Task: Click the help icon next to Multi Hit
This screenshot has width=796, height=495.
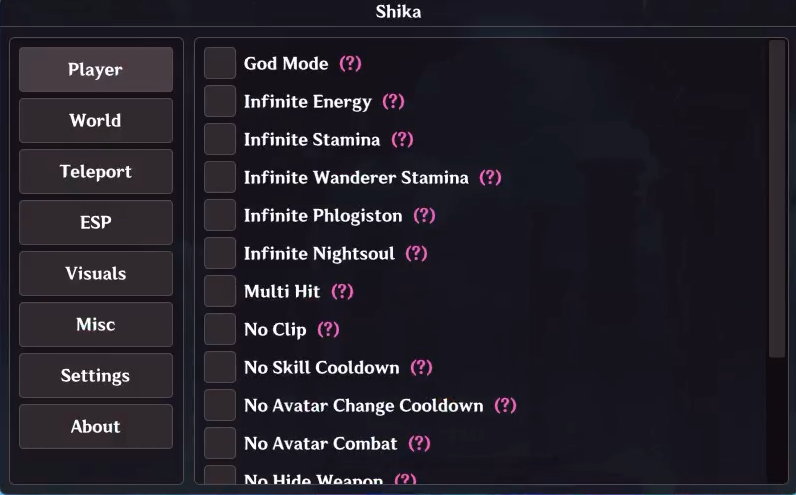Action: 342,291
